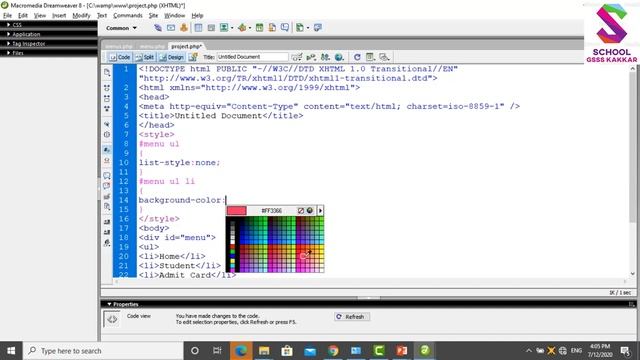Open the File menu
The height and width of the screenshot is (360, 640).
(7, 16)
